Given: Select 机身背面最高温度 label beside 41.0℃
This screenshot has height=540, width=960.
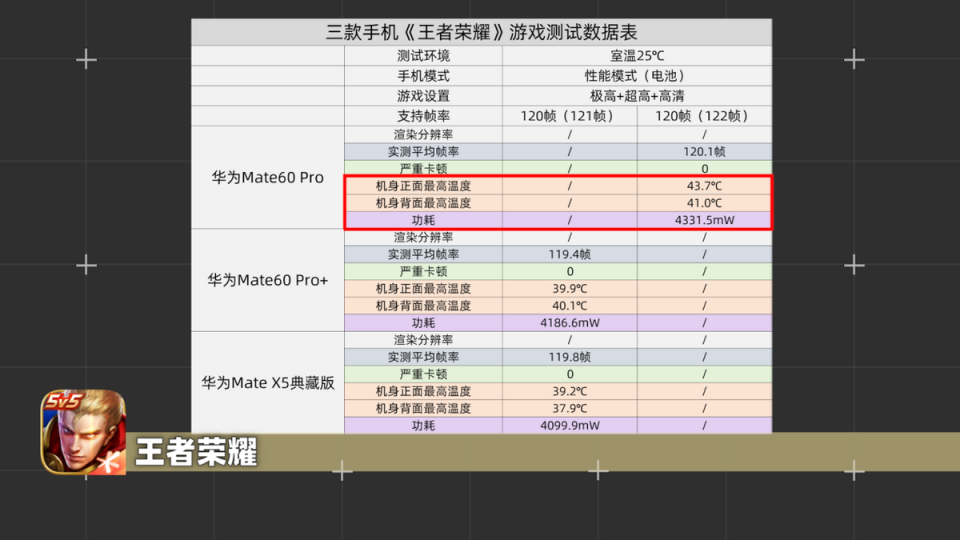Looking at the screenshot, I should 423,203.
